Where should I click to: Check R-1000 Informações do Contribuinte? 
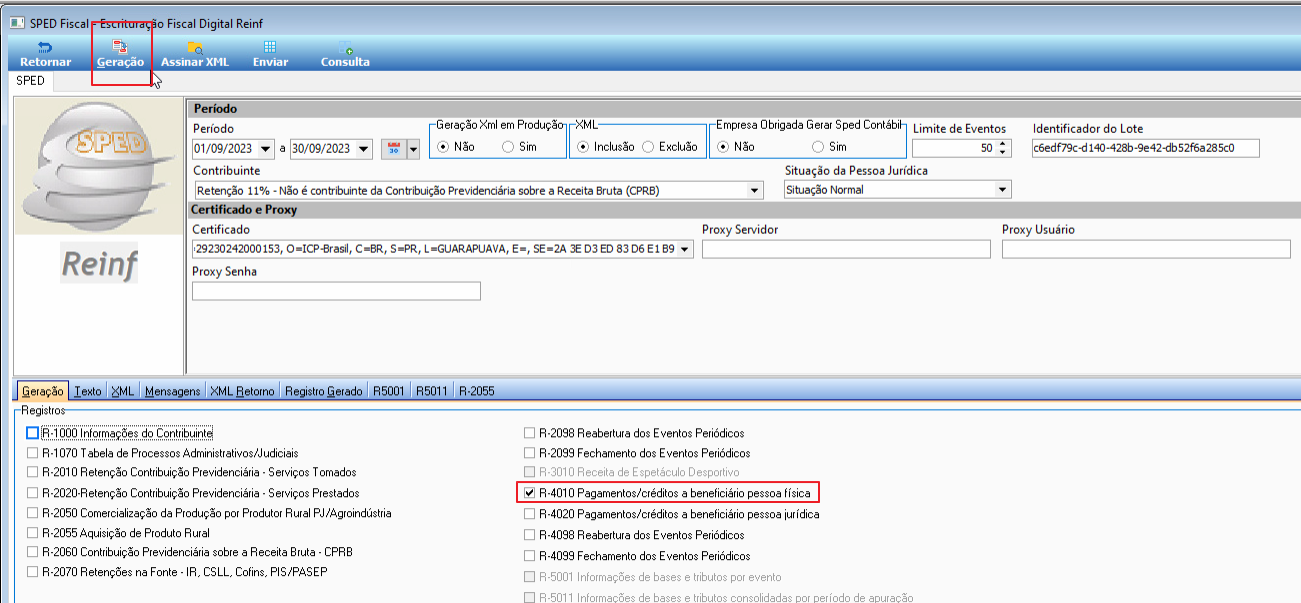click(33, 433)
